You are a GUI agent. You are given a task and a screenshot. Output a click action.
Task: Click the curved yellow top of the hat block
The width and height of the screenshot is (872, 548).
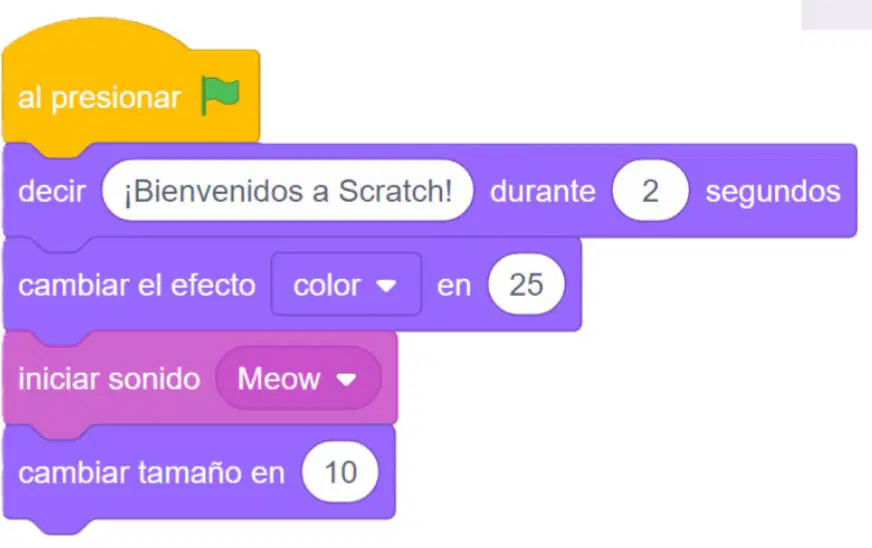click(x=97, y=33)
